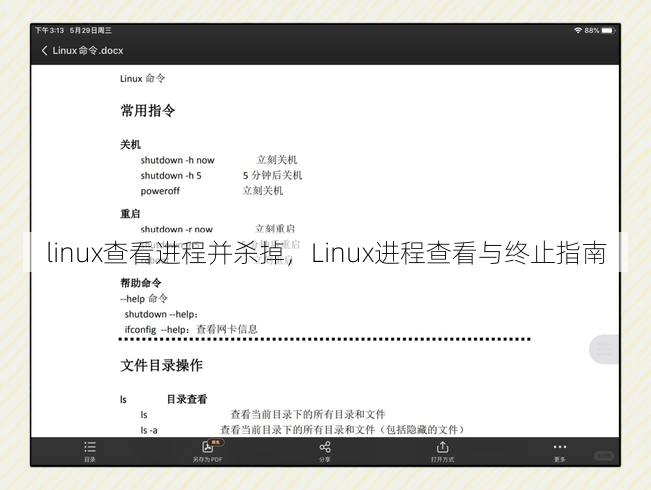The height and width of the screenshot is (490, 651).
Task: Go back using the chevron arrow
Action: 44,51
